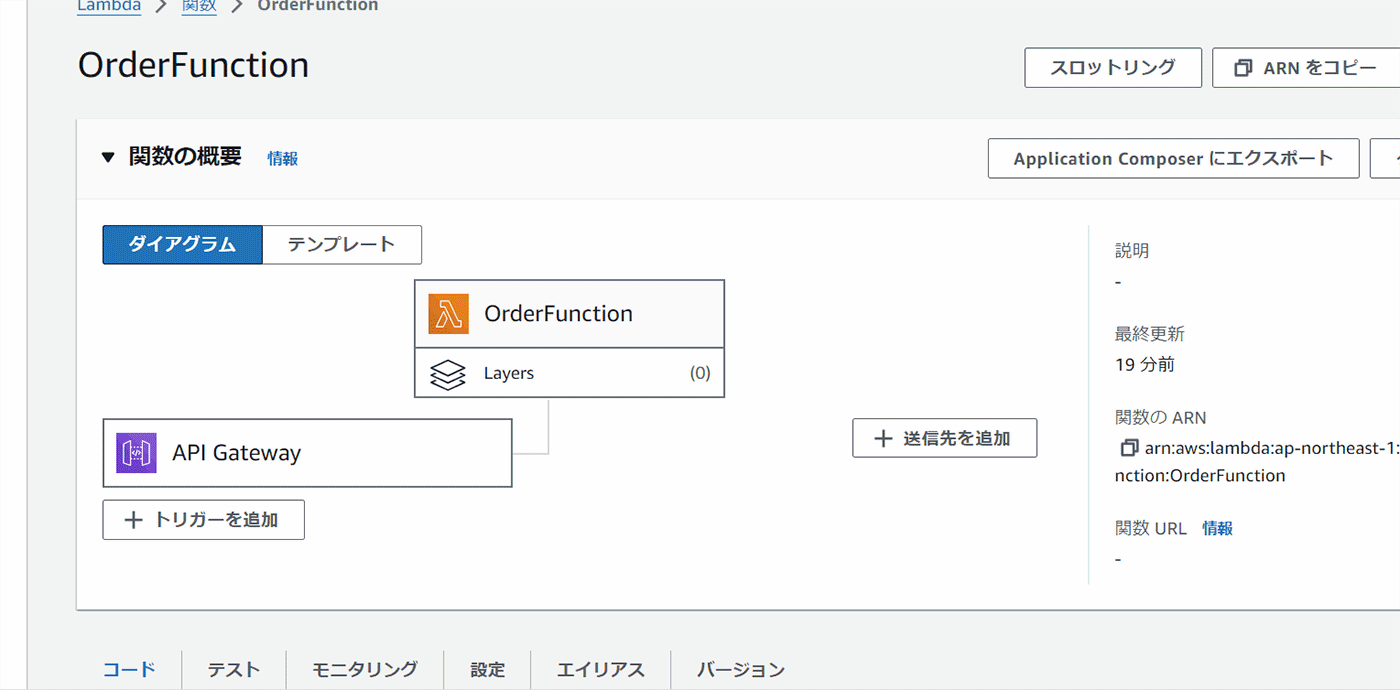The width and height of the screenshot is (1400, 690).
Task: Open the エイリアス tab
Action: pyautogui.click(x=601, y=670)
